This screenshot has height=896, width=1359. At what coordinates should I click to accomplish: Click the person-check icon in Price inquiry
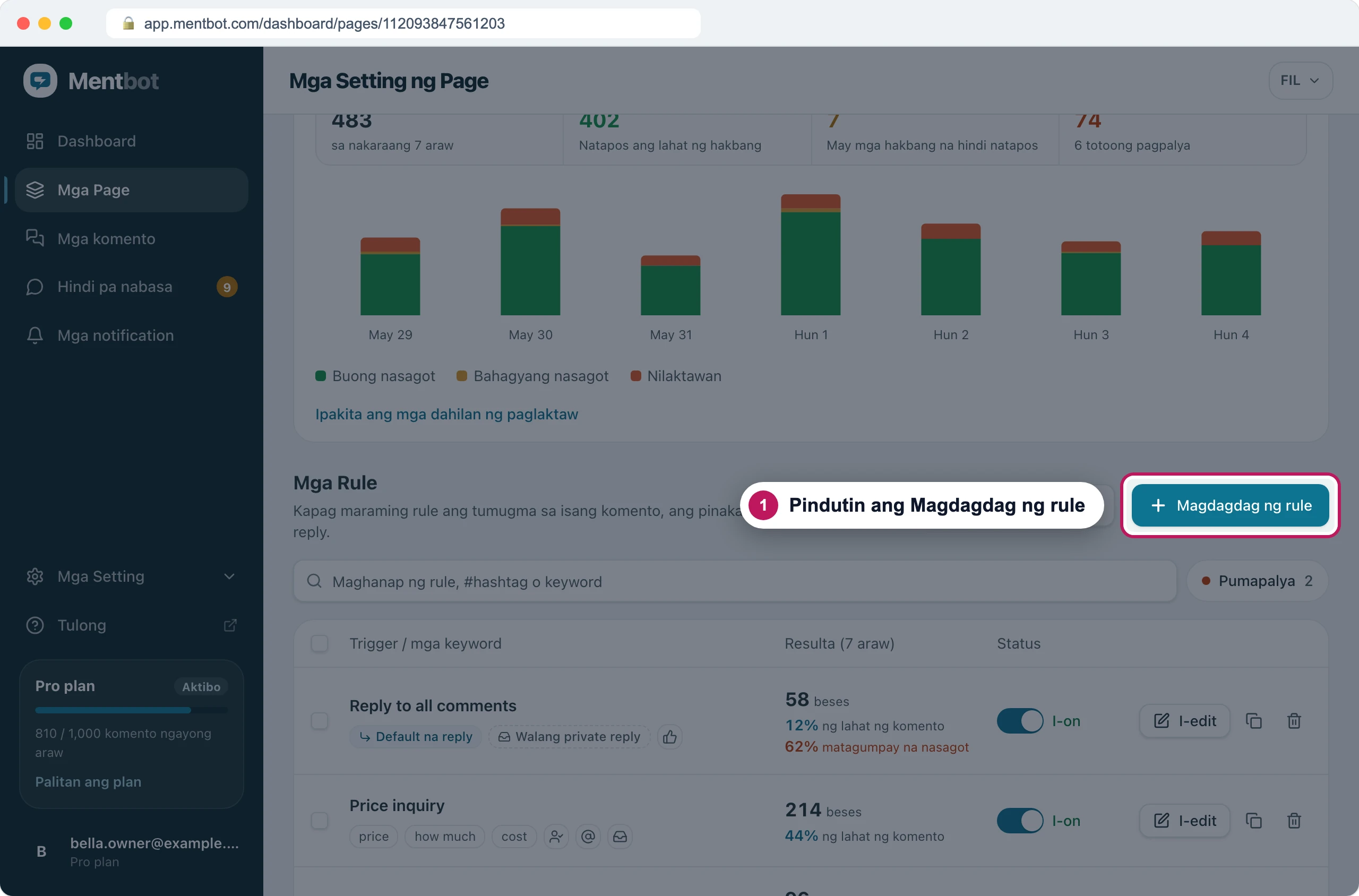click(x=556, y=837)
